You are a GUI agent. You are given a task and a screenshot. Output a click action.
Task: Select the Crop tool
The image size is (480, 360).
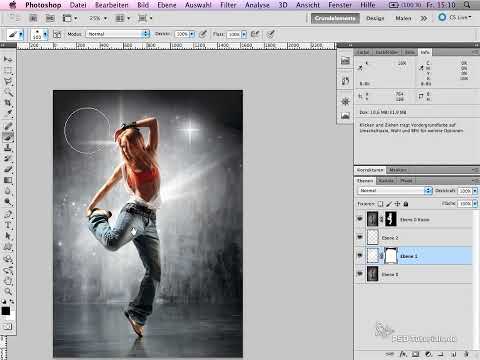click(8, 103)
